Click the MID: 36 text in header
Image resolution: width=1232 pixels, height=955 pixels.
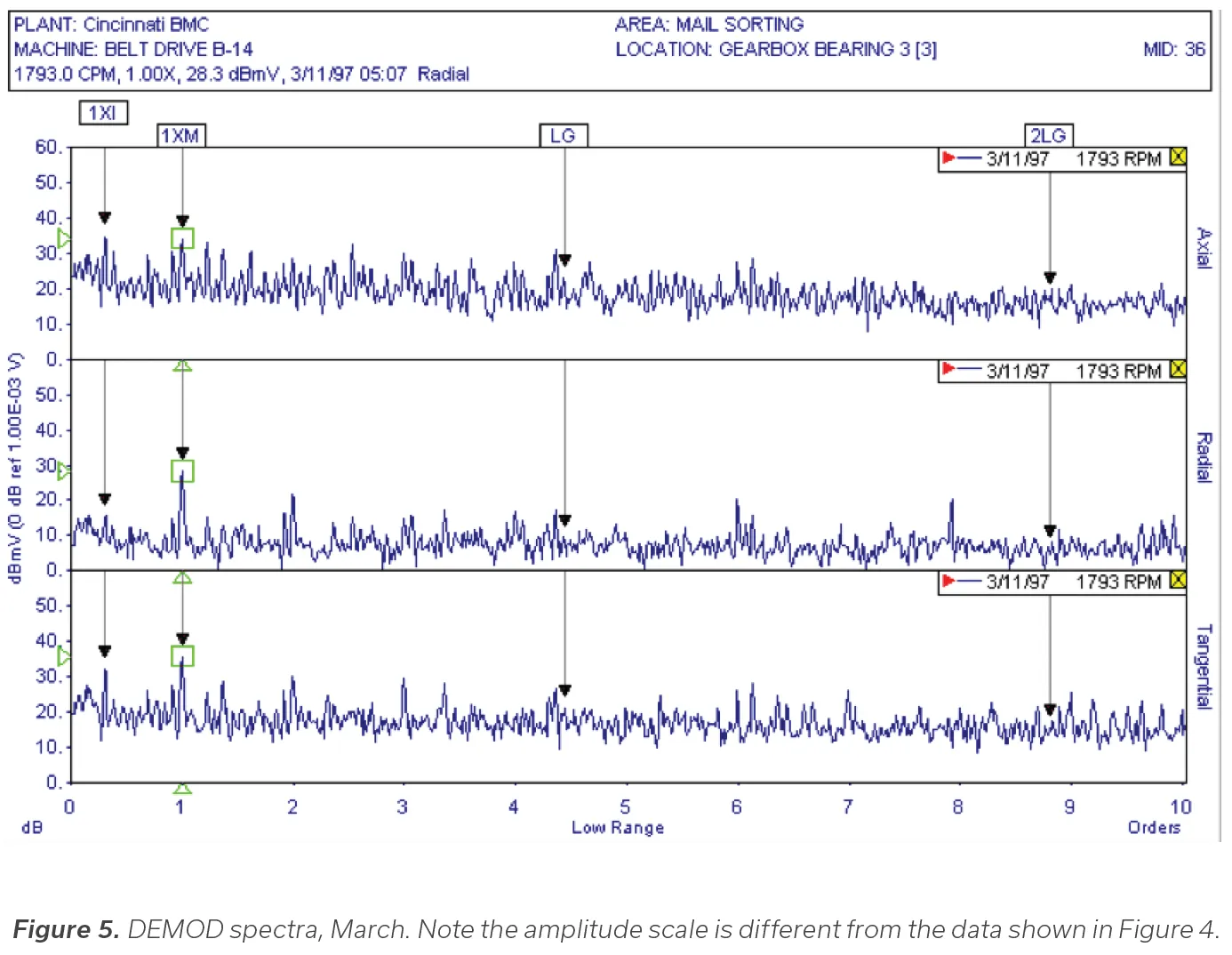click(x=1173, y=50)
